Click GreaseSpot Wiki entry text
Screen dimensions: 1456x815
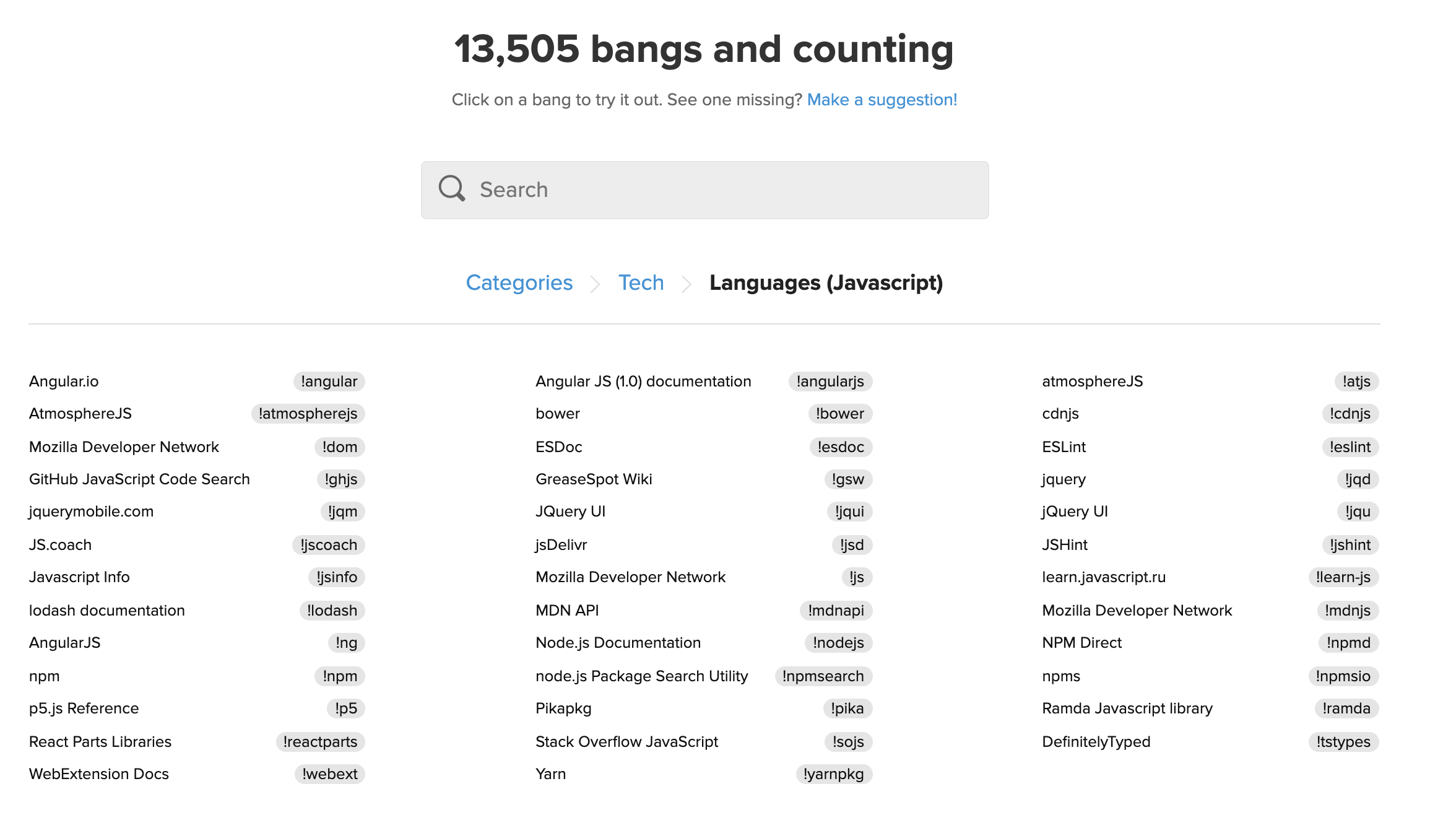(x=594, y=479)
